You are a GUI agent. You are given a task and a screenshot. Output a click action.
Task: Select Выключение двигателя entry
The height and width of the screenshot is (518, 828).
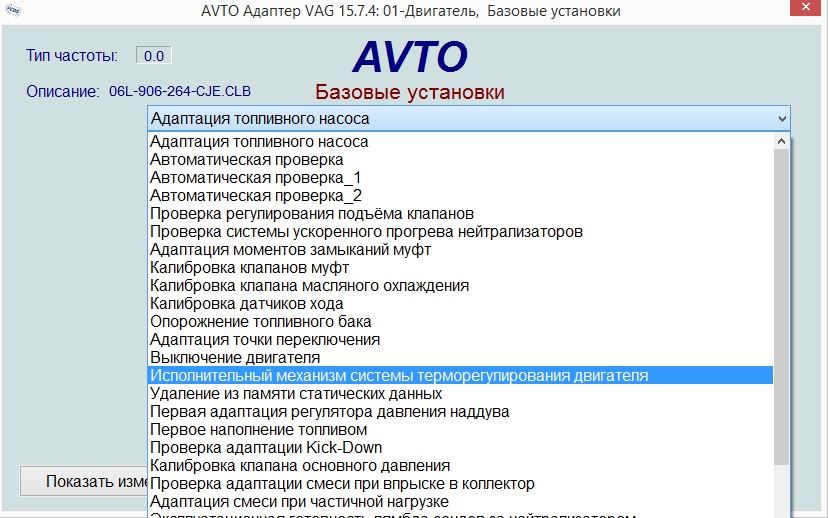[x=460, y=357]
